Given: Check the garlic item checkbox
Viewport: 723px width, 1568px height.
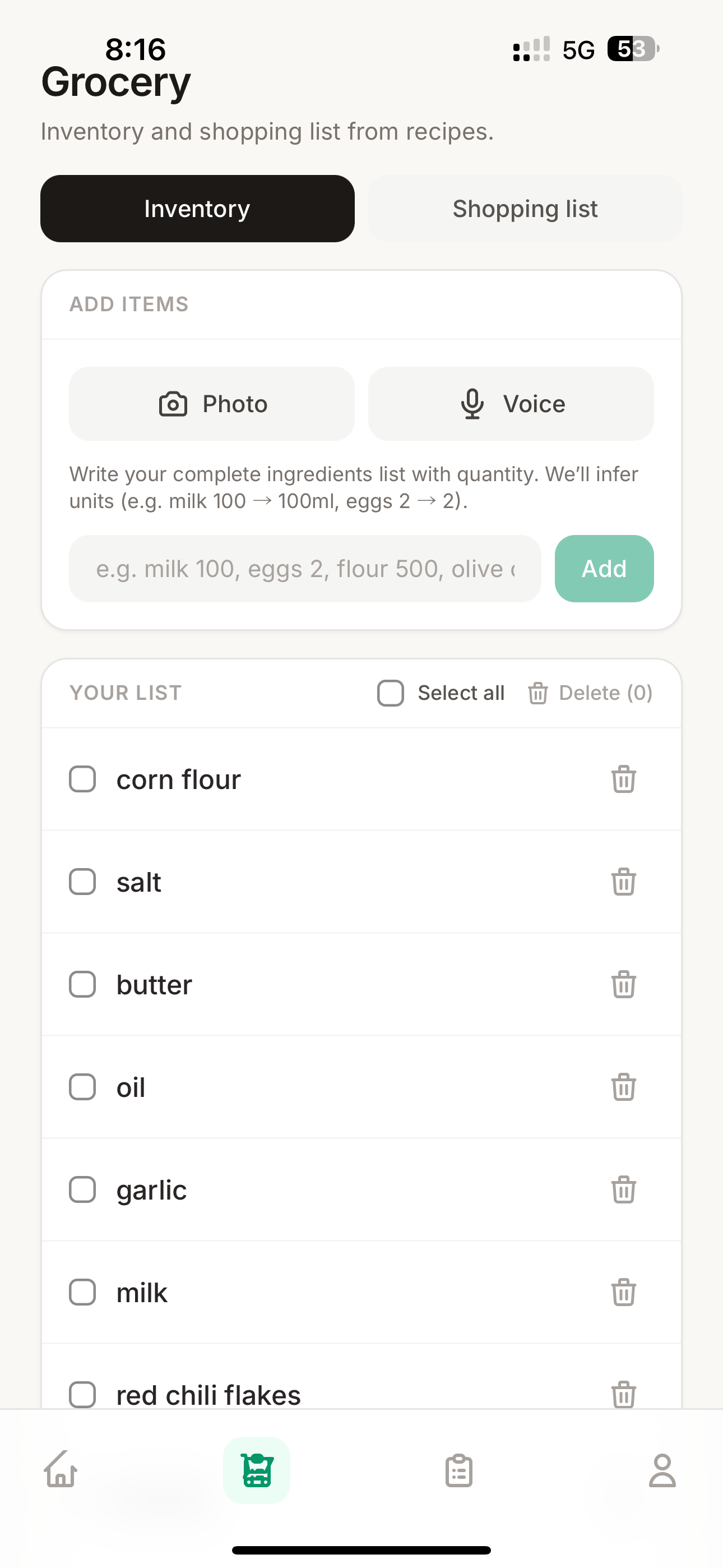Looking at the screenshot, I should 83,1190.
